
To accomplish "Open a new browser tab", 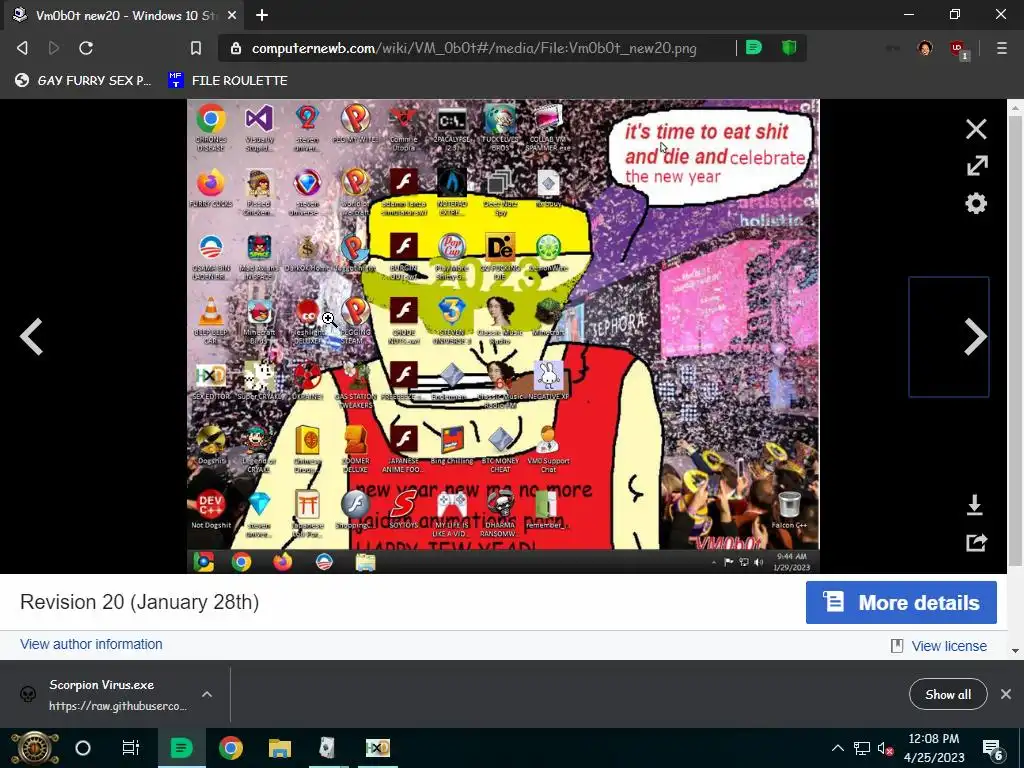I will click(x=262, y=15).
